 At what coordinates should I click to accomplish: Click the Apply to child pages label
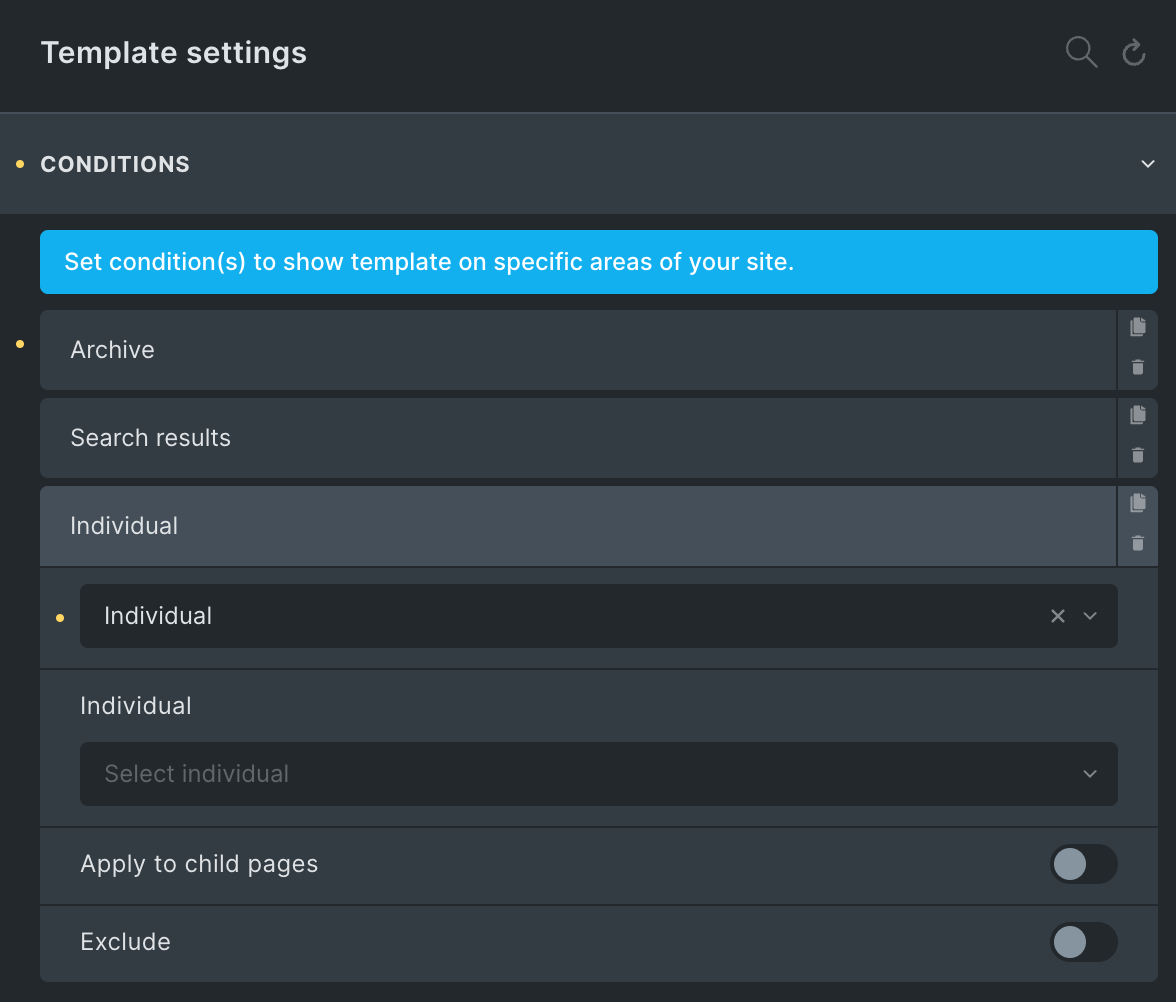pos(199,864)
